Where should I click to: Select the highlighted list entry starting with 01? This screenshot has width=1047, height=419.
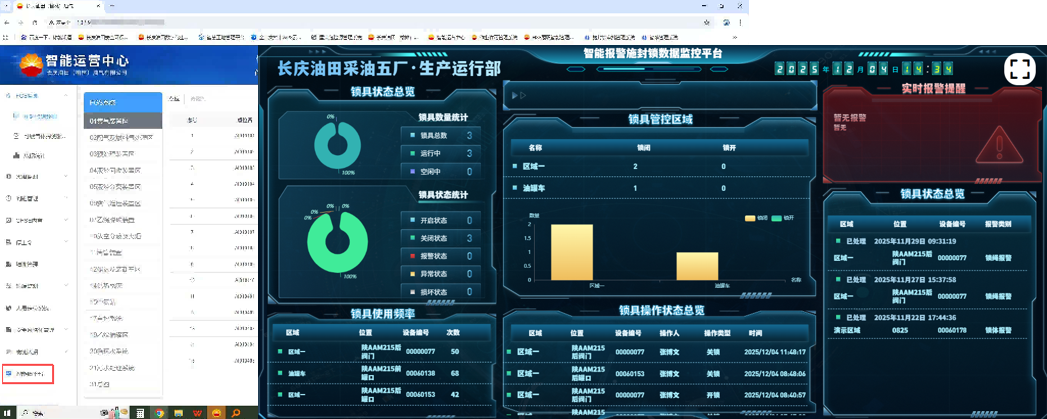tap(123, 121)
